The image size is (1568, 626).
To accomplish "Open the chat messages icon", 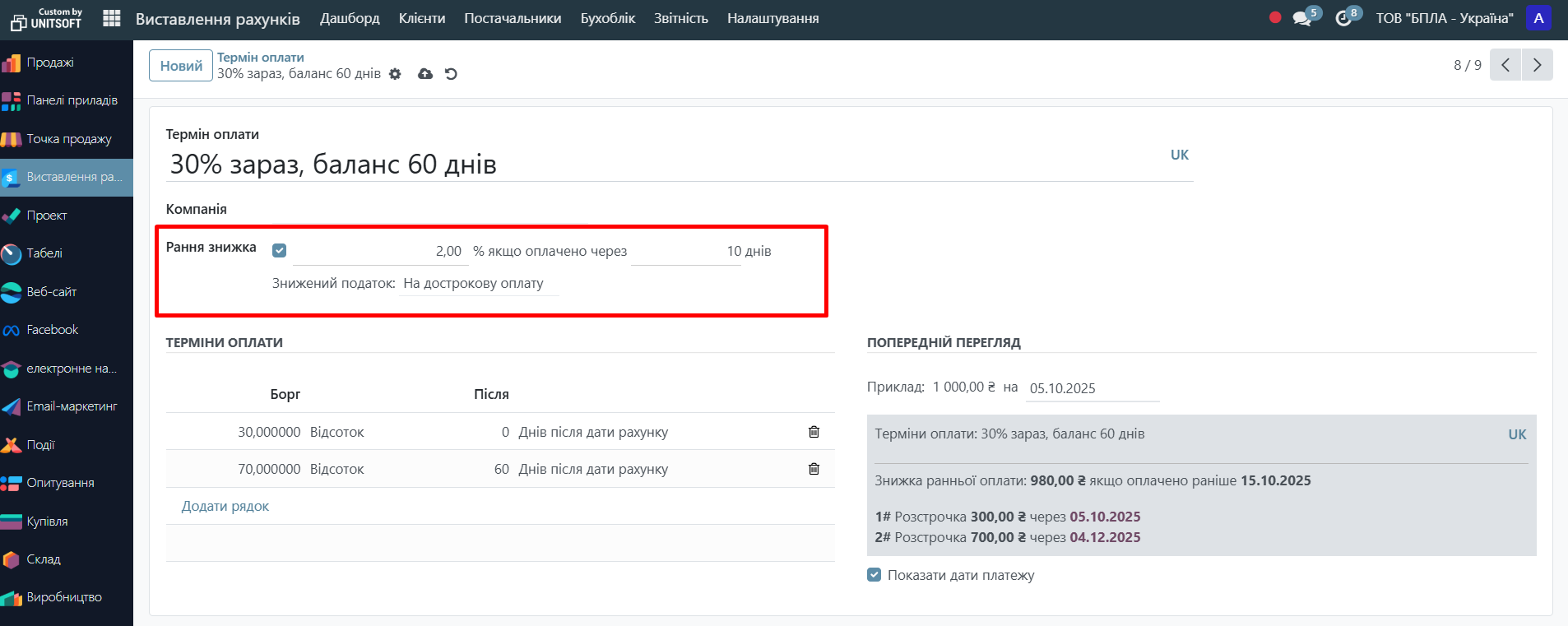I will [x=1301, y=18].
